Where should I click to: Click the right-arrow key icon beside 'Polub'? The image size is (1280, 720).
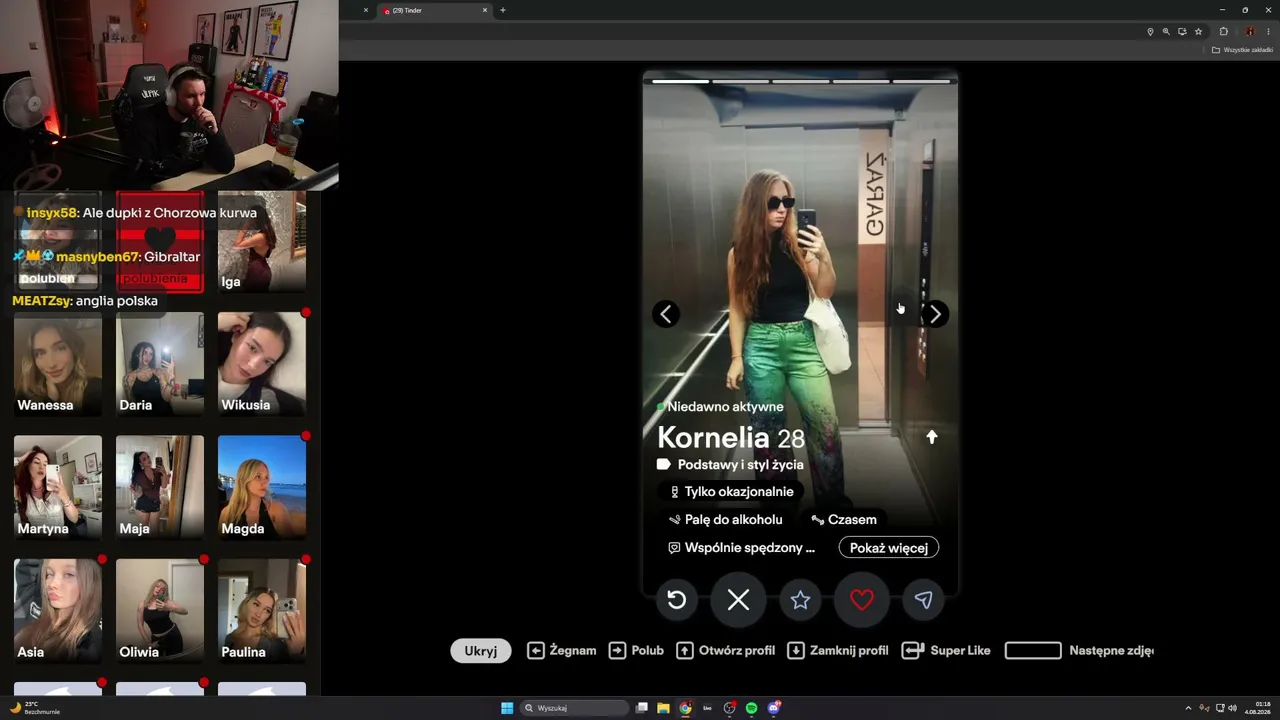pos(618,650)
